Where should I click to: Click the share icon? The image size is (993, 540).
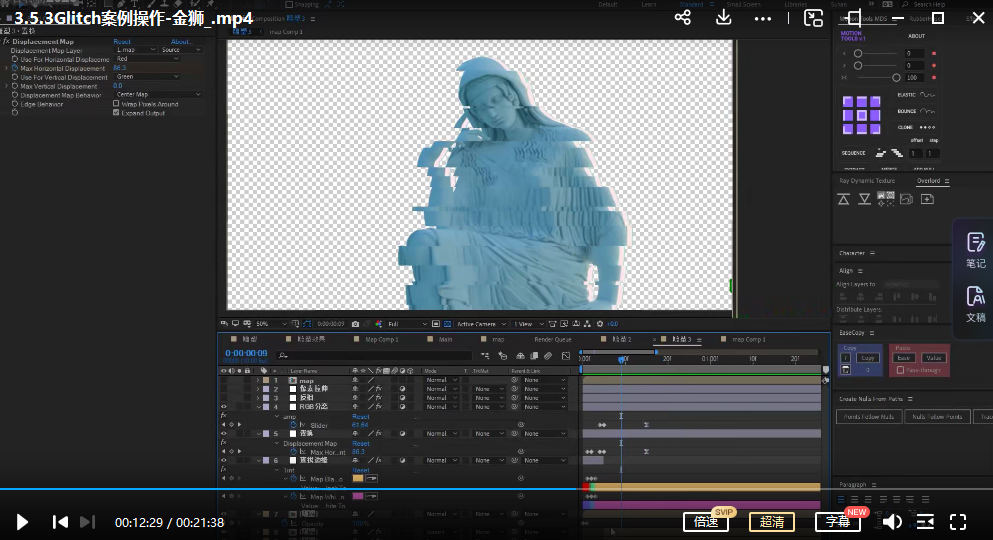coord(682,18)
